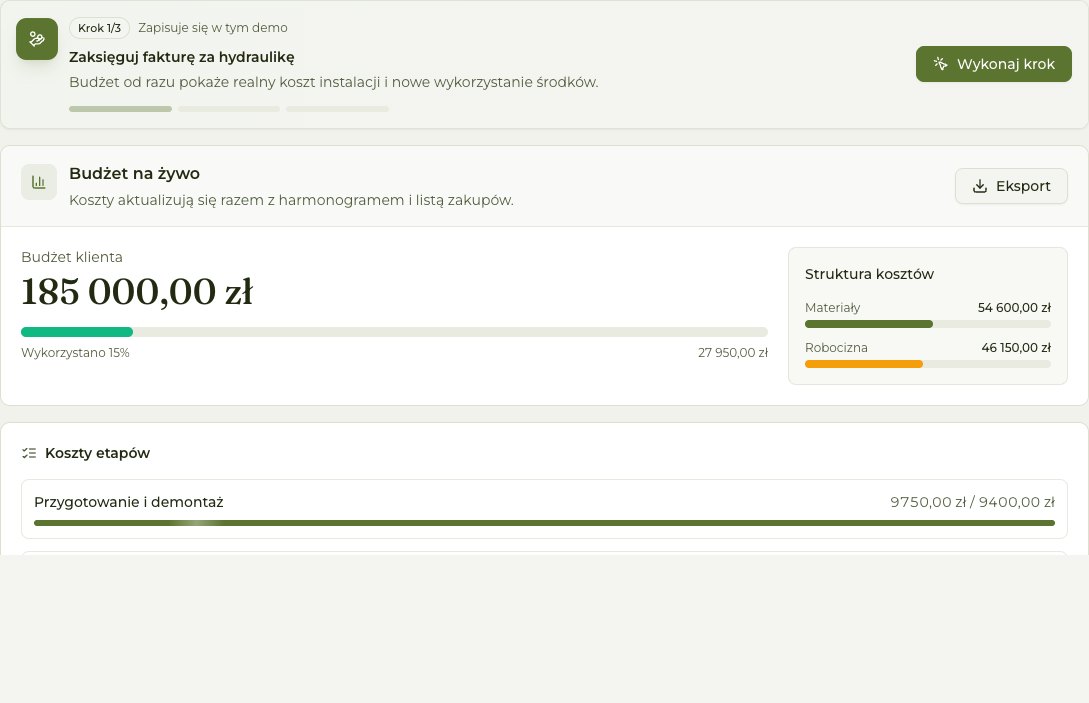Click the 27 950,00 zł spent value

point(733,353)
